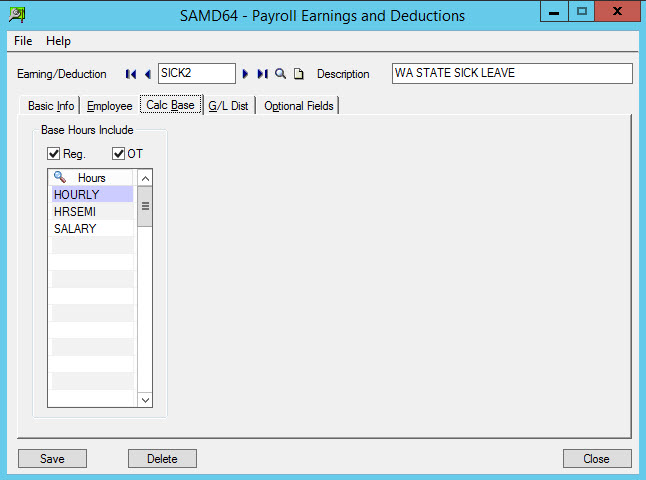The image size is (646, 480).
Task: Switch to the Employee tab
Action: coord(110,106)
